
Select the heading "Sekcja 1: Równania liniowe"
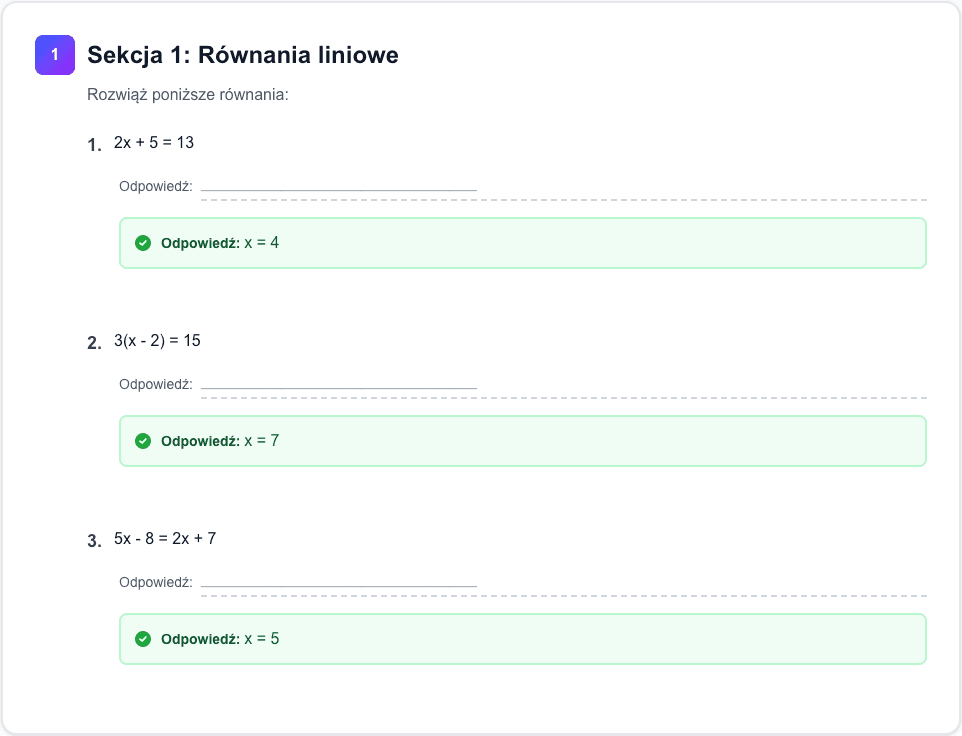pos(243,55)
